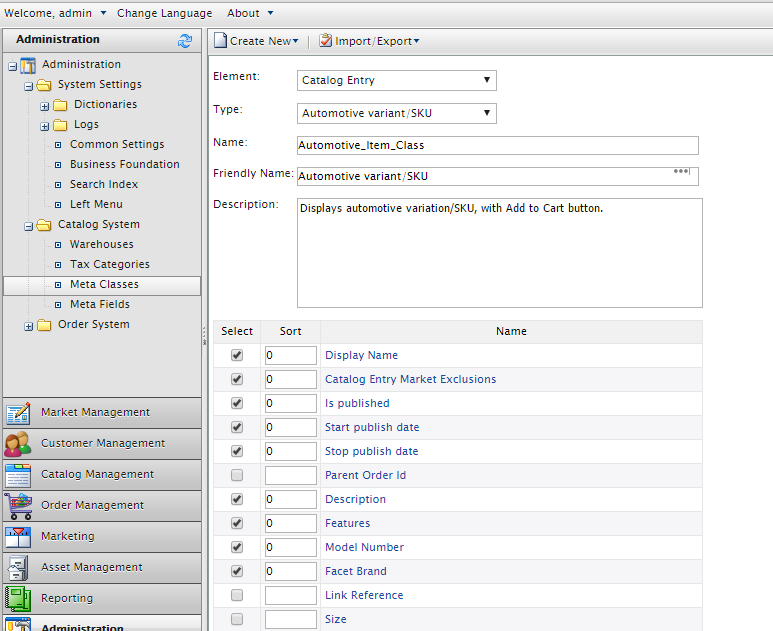This screenshot has height=631, width=773.
Task: Open the Element dropdown showing Catalog Entry
Action: [x=397, y=81]
